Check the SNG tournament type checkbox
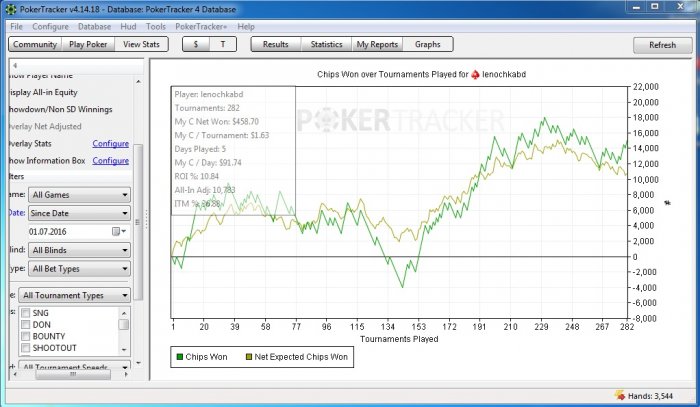Screen dimensions: 700x407 [26, 313]
